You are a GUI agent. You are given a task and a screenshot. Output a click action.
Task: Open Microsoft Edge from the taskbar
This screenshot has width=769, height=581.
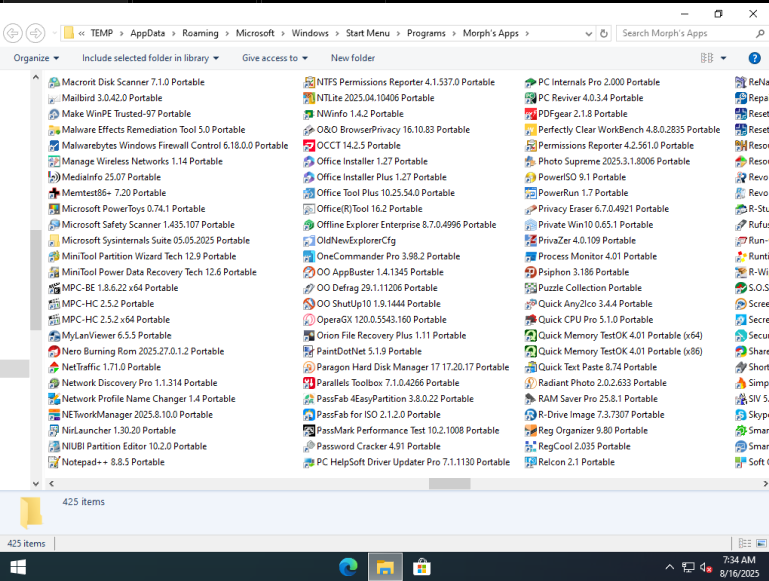348,567
